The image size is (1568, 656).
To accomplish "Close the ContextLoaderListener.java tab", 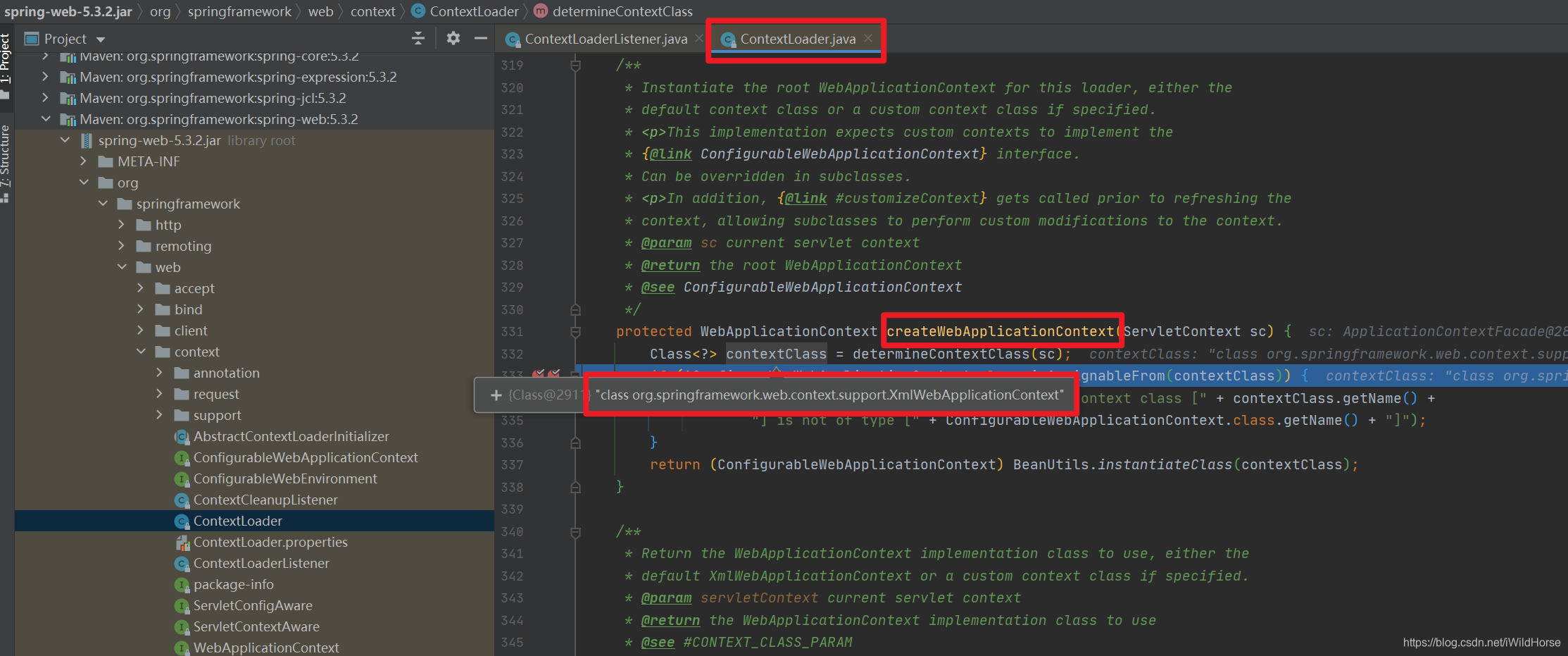I will [698, 38].
